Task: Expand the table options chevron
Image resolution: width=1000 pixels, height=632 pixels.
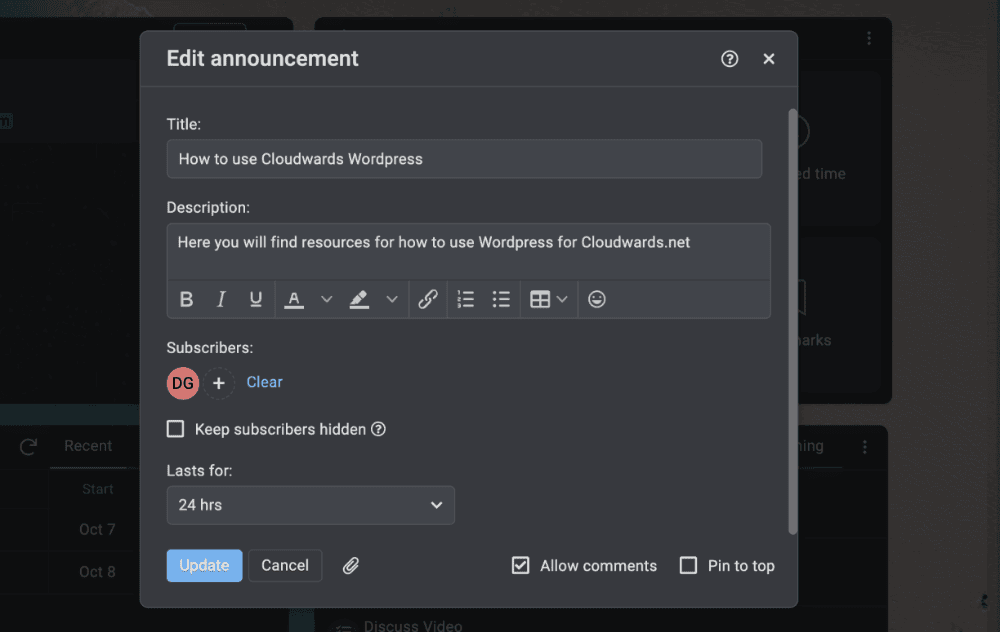Action: (x=562, y=299)
